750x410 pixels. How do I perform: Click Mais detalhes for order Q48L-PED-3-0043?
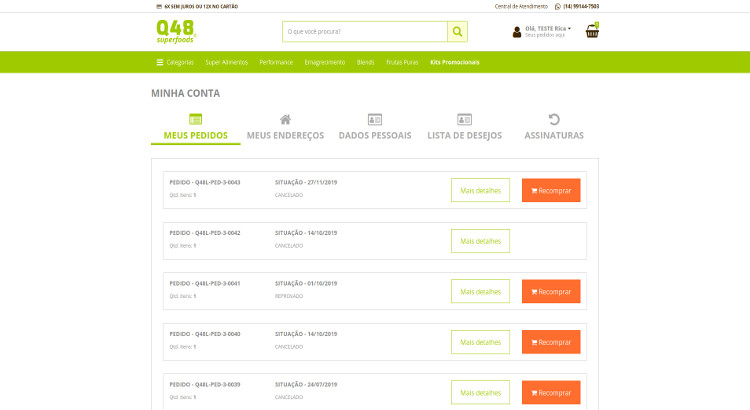tap(480, 190)
